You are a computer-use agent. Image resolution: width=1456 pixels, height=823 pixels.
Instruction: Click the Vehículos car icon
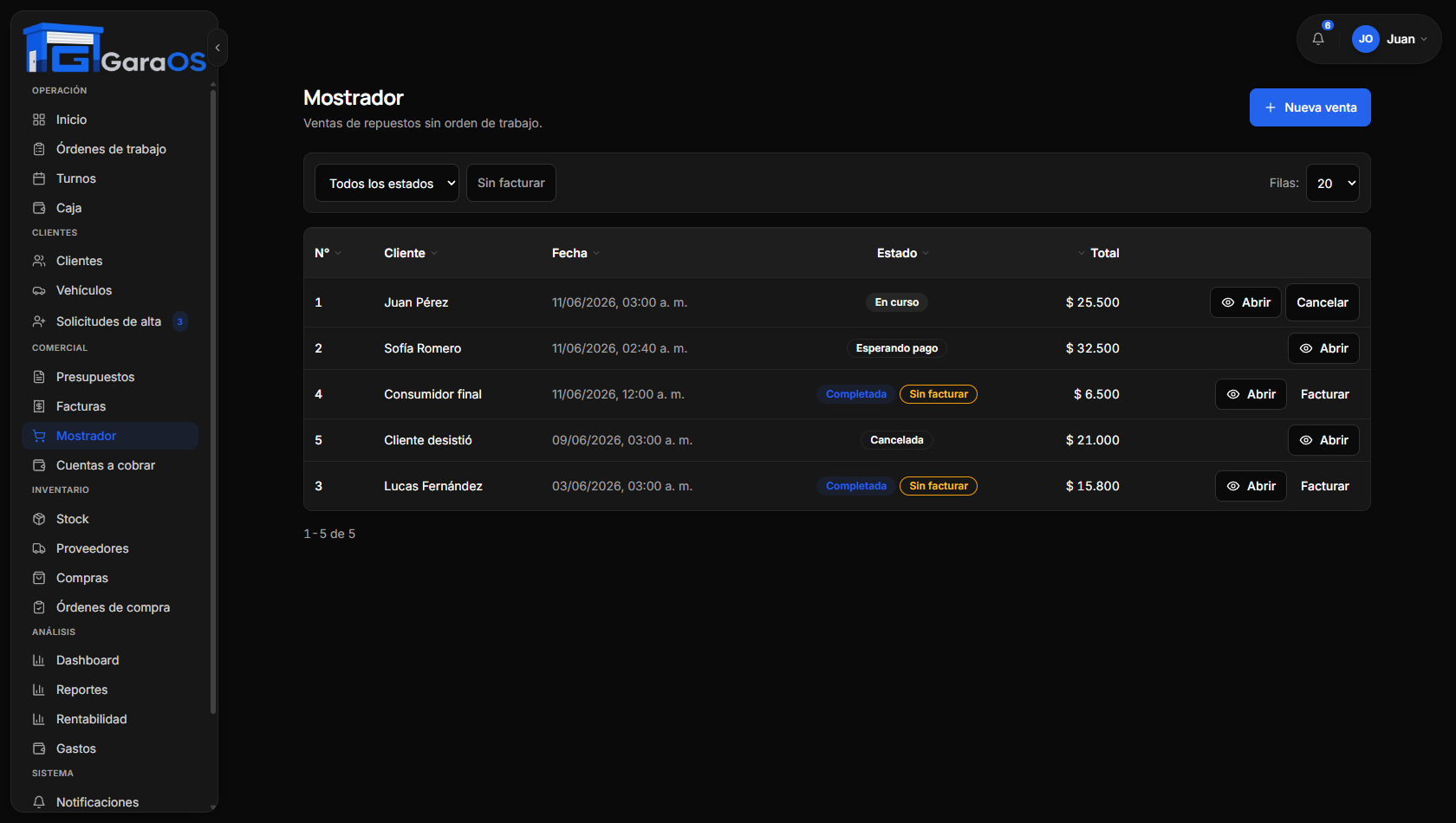point(39,290)
